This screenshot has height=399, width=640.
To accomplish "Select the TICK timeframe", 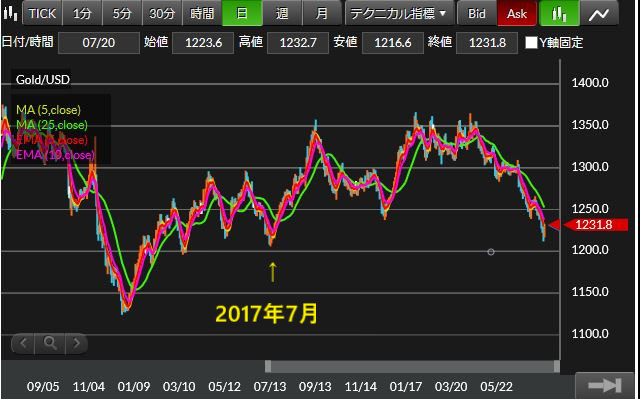I will [42, 13].
